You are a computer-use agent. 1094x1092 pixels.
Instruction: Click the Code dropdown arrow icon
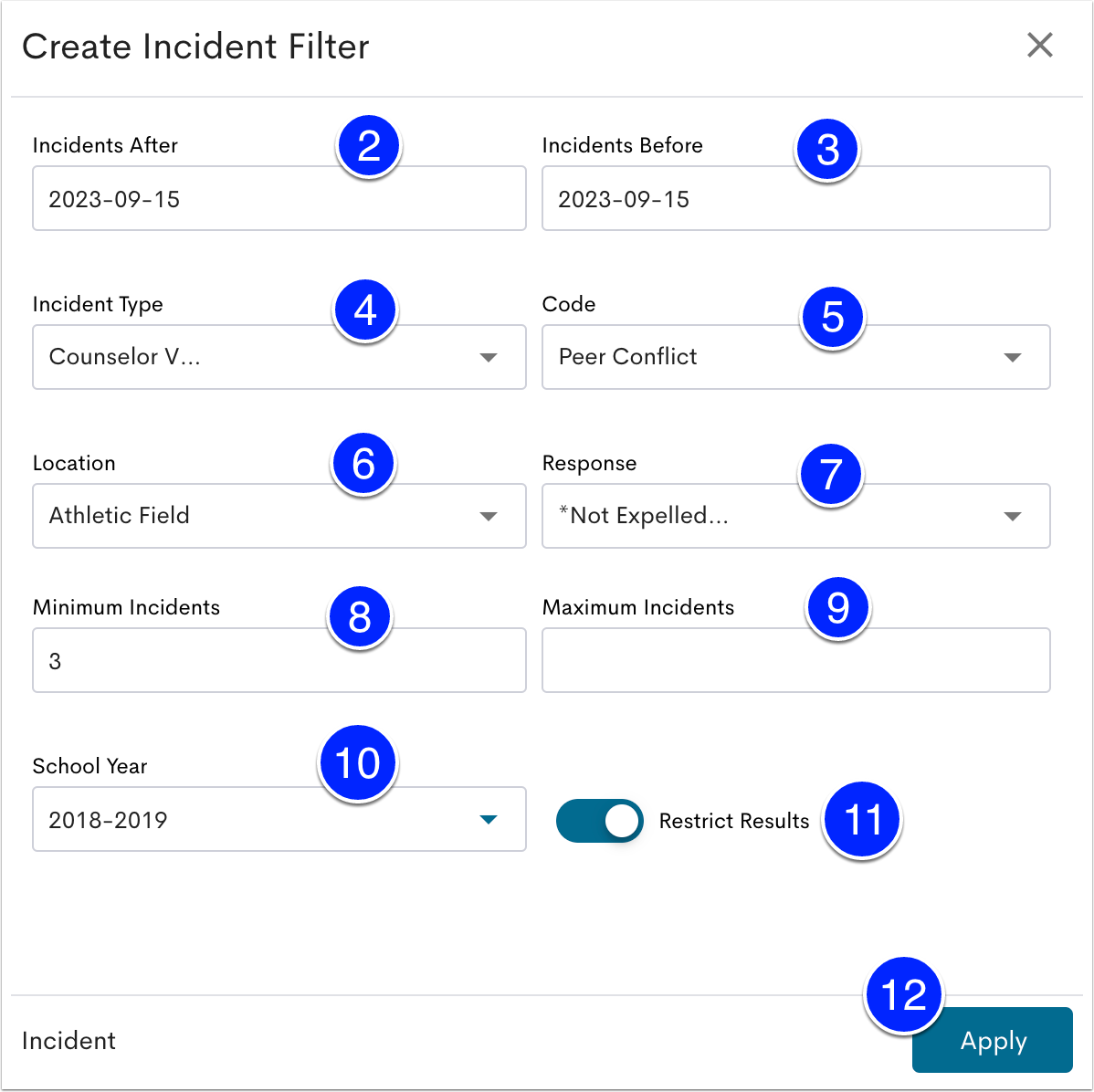click(x=1013, y=357)
